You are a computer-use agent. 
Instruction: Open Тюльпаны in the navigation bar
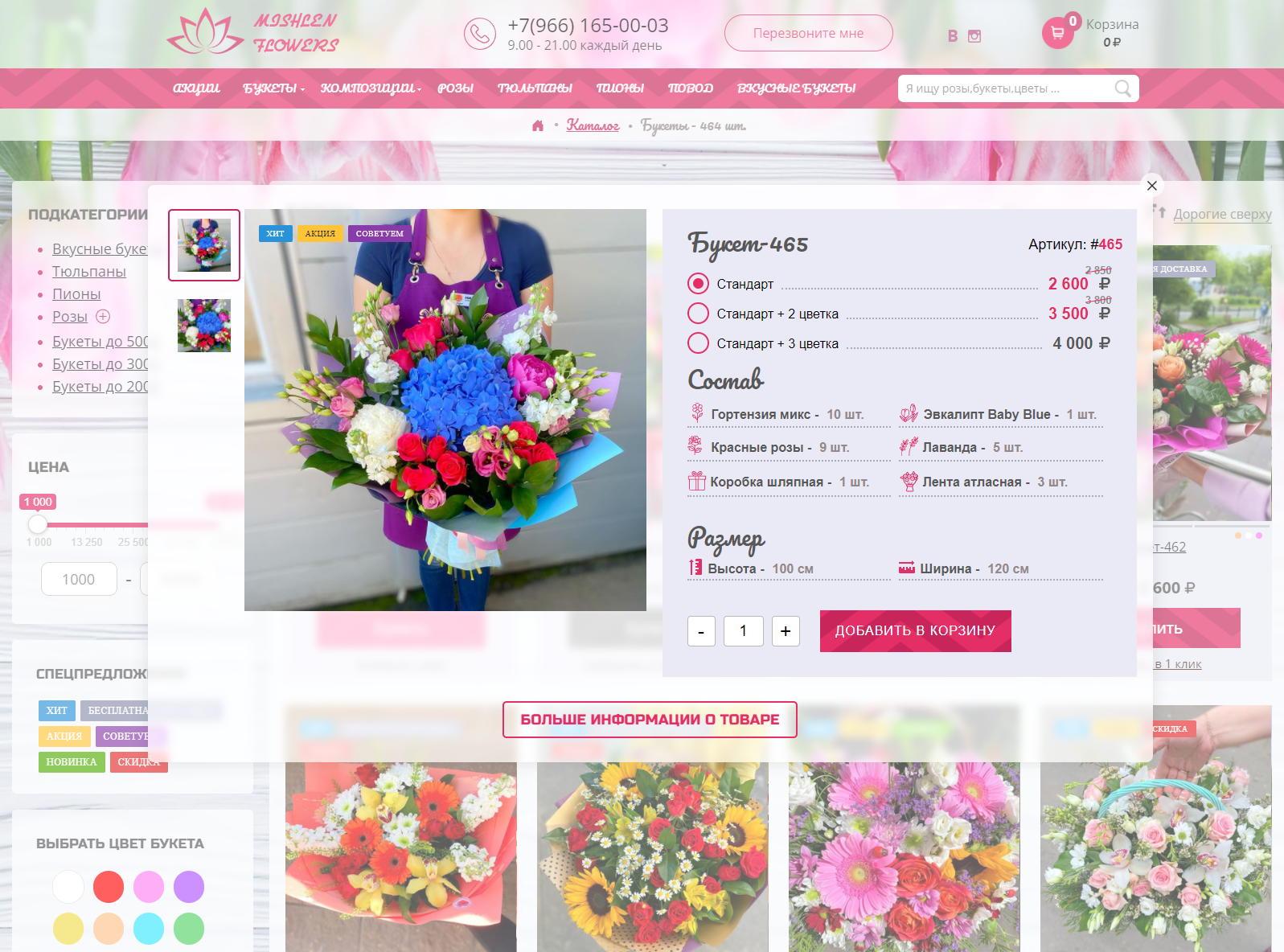(535, 88)
